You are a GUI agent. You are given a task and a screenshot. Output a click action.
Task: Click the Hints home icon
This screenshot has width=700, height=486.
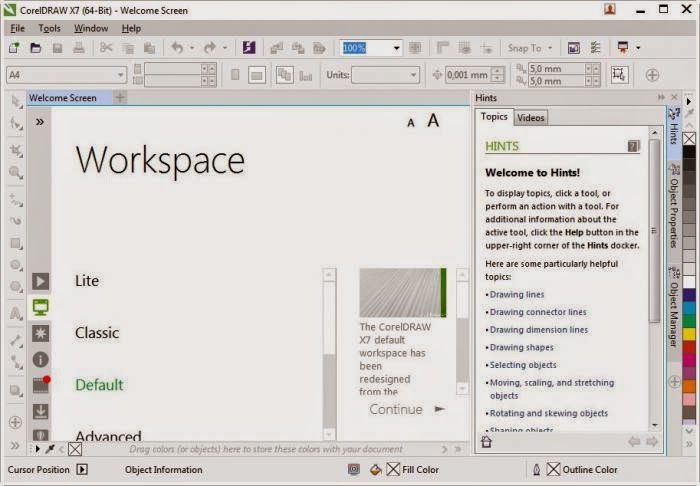pos(487,442)
